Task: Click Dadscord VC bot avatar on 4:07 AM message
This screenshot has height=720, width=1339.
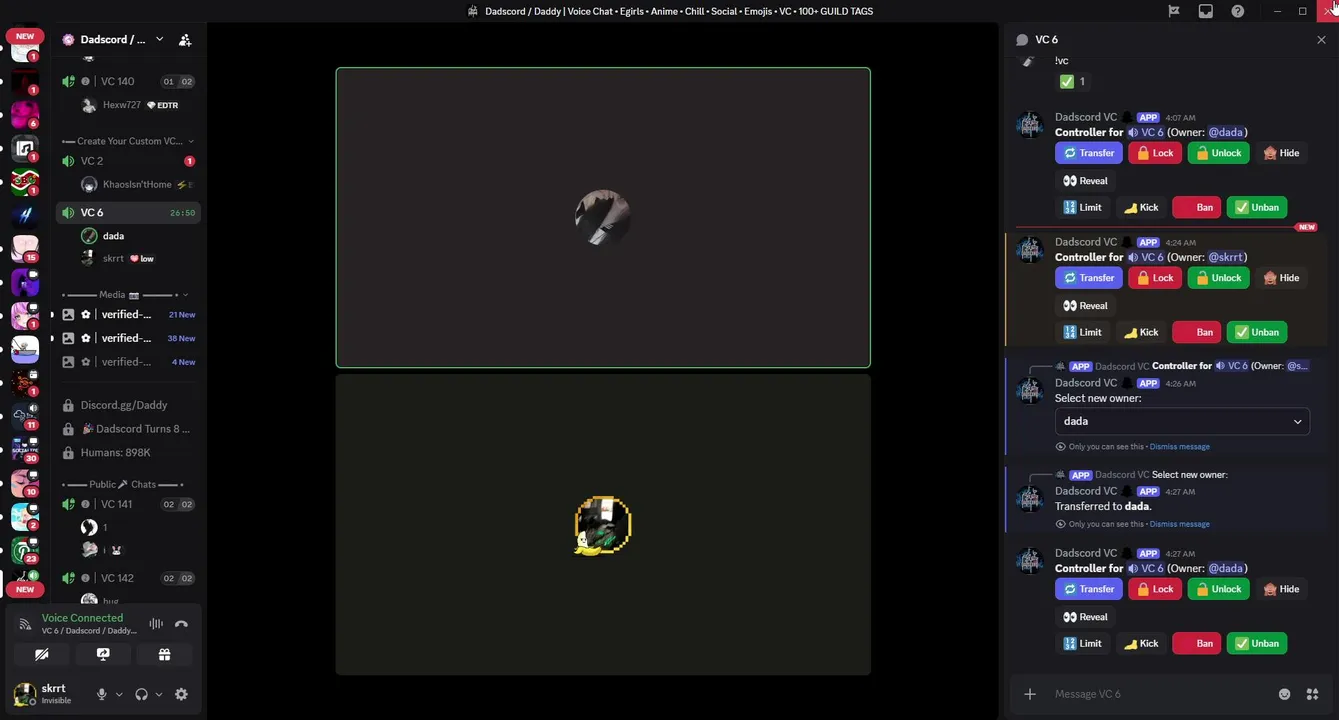Action: 1030,125
